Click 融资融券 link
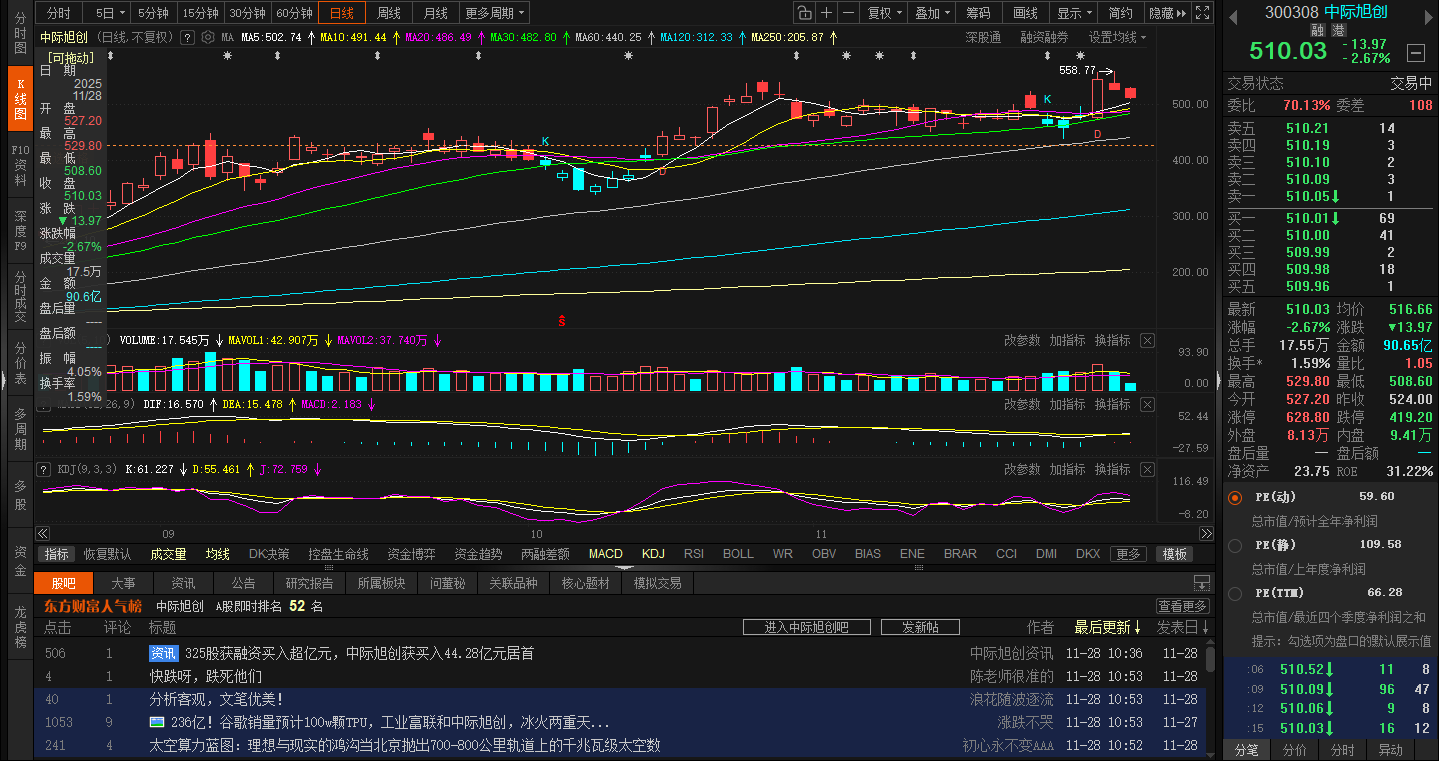Image resolution: width=1439 pixels, height=761 pixels. coord(1044,37)
